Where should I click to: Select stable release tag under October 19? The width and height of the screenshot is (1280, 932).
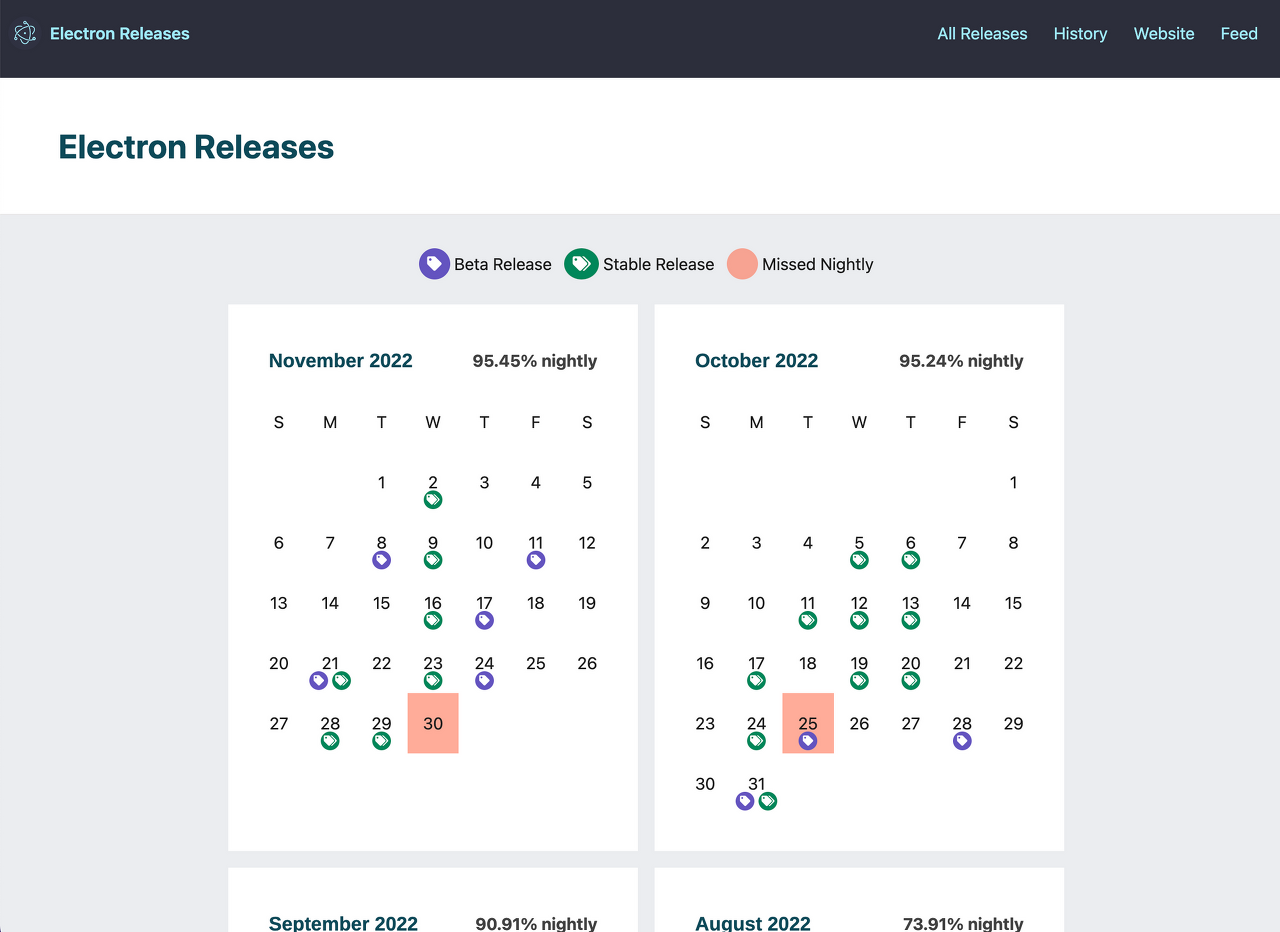859,681
